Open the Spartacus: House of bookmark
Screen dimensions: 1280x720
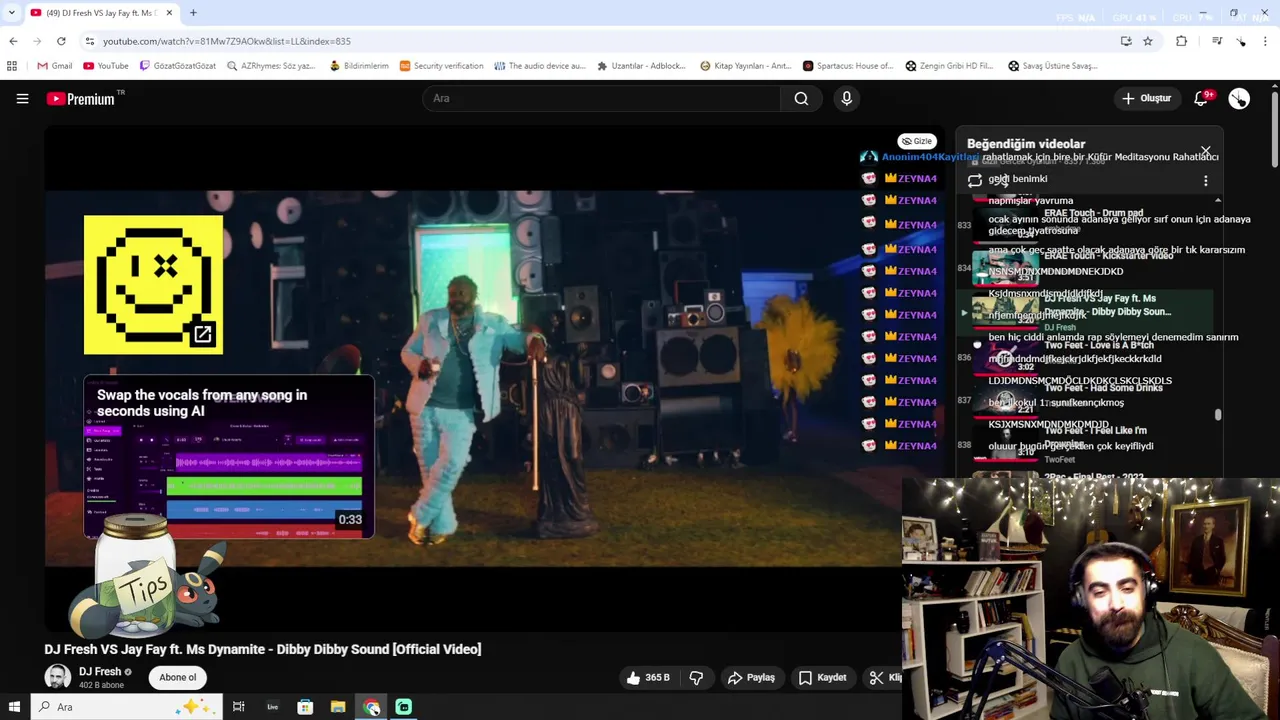point(848,66)
